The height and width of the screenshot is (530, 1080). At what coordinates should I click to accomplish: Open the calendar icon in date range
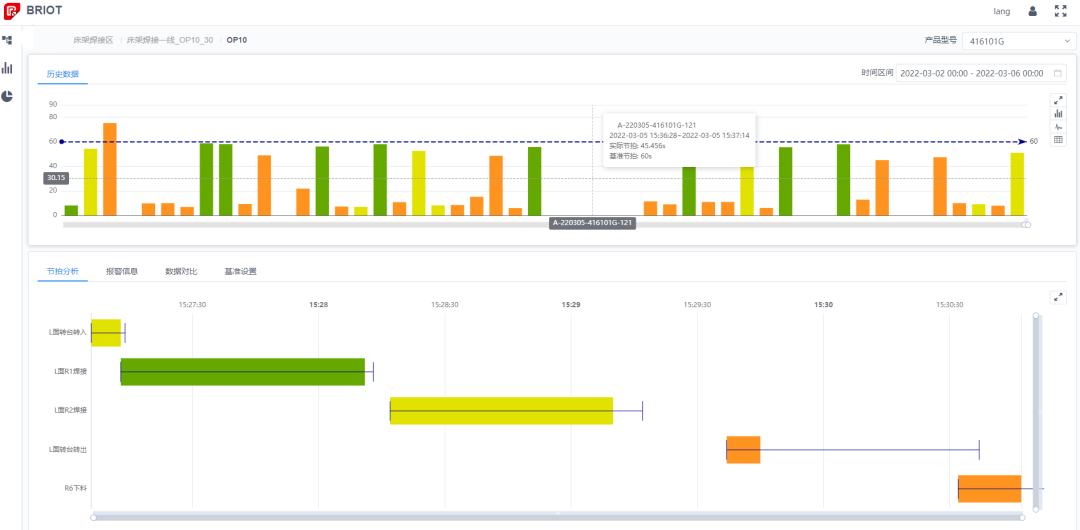pos(1058,73)
